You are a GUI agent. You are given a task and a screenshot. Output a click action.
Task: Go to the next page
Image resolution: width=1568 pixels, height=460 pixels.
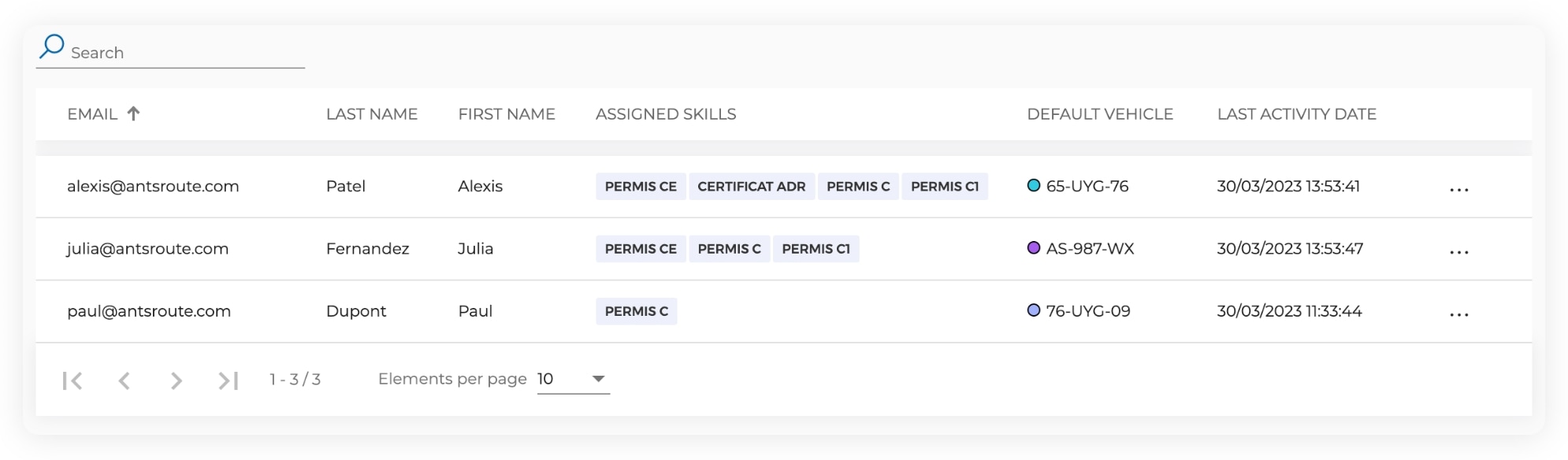click(x=176, y=380)
